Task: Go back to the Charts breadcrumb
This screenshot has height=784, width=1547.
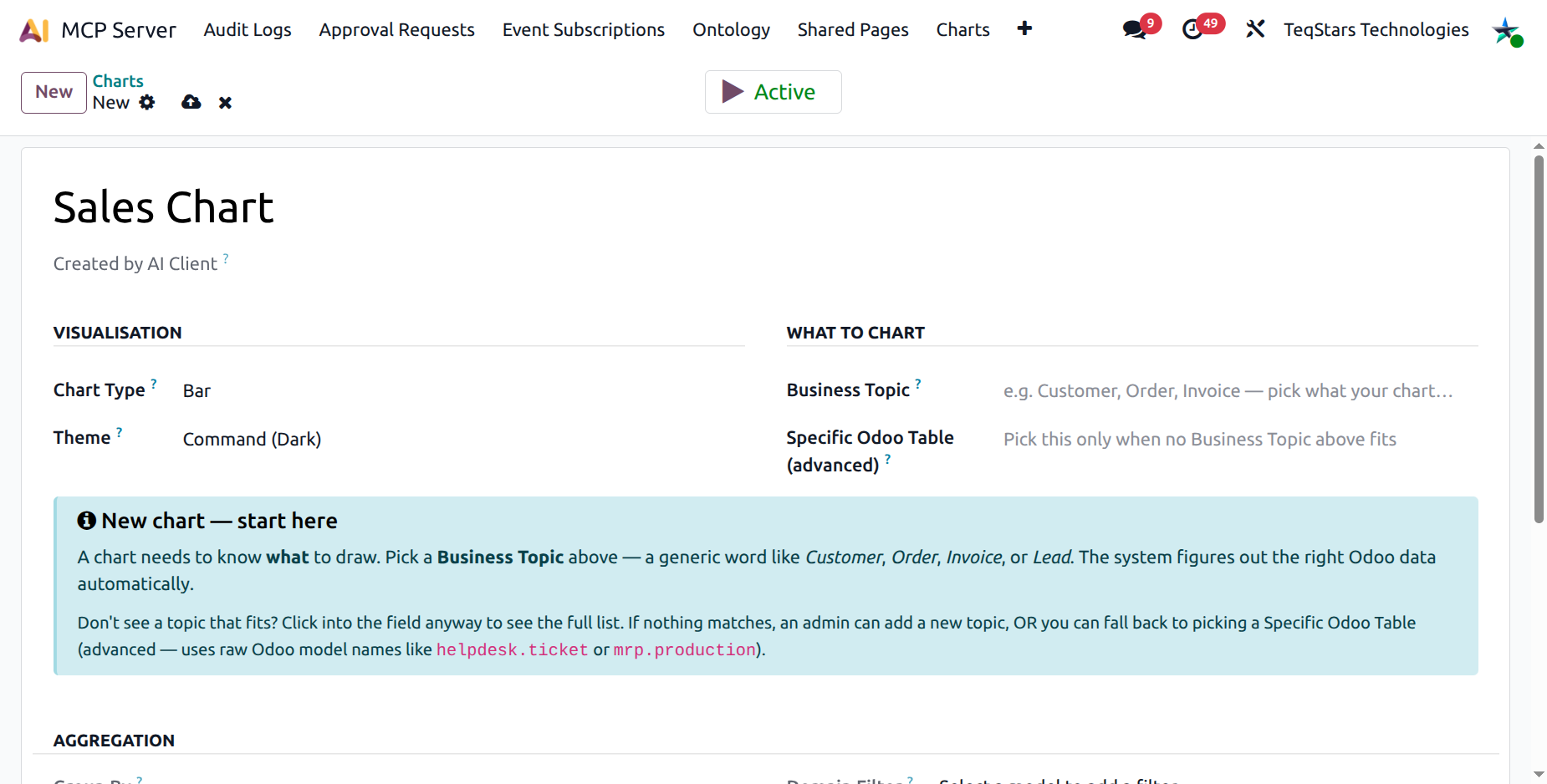Action: click(118, 81)
